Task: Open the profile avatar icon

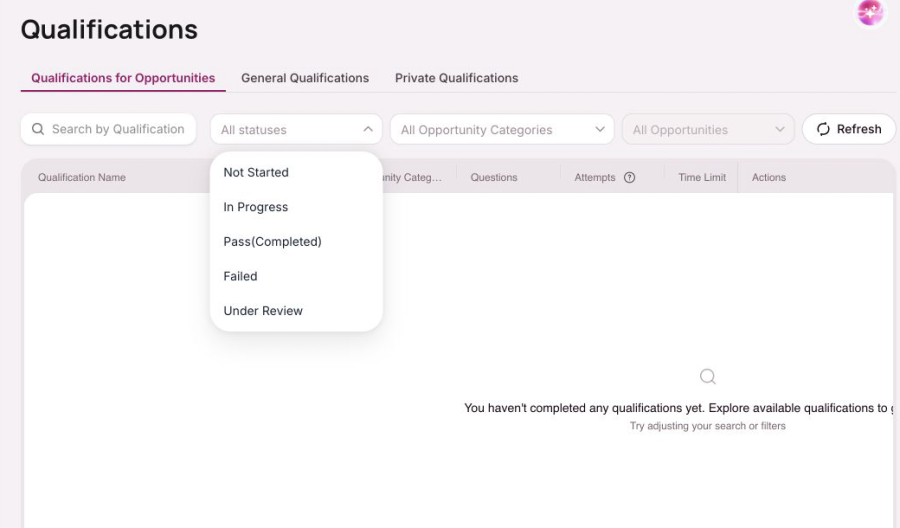Action: point(870,13)
